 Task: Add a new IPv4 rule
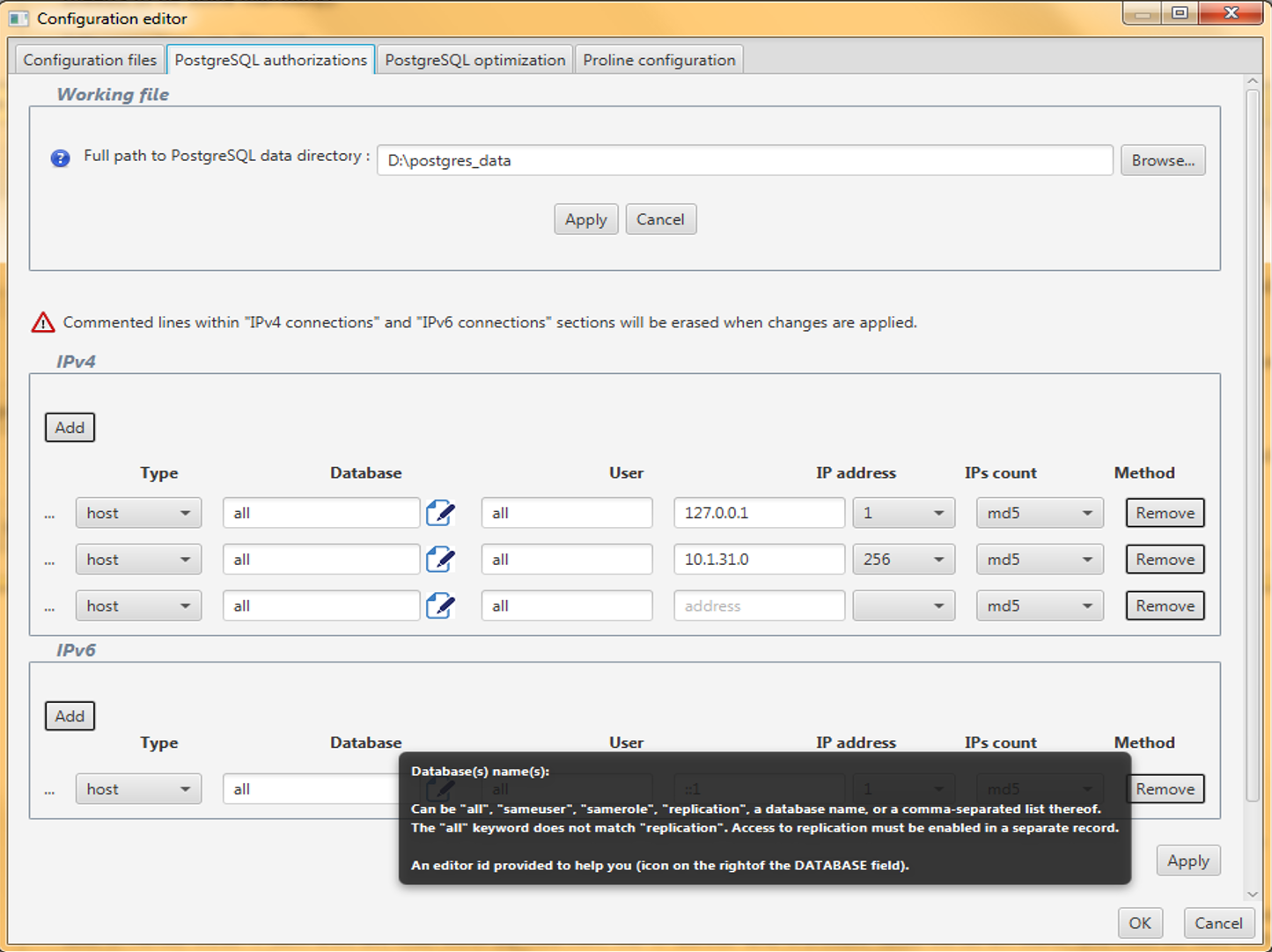point(70,428)
